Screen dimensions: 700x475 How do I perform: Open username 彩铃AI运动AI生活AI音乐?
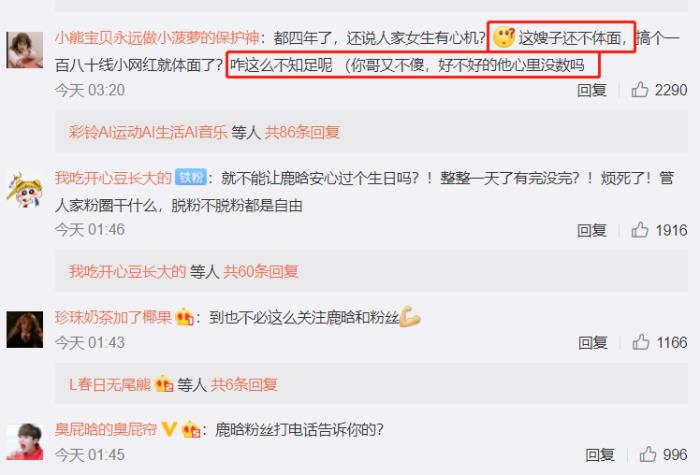pyautogui.click(x=148, y=132)
